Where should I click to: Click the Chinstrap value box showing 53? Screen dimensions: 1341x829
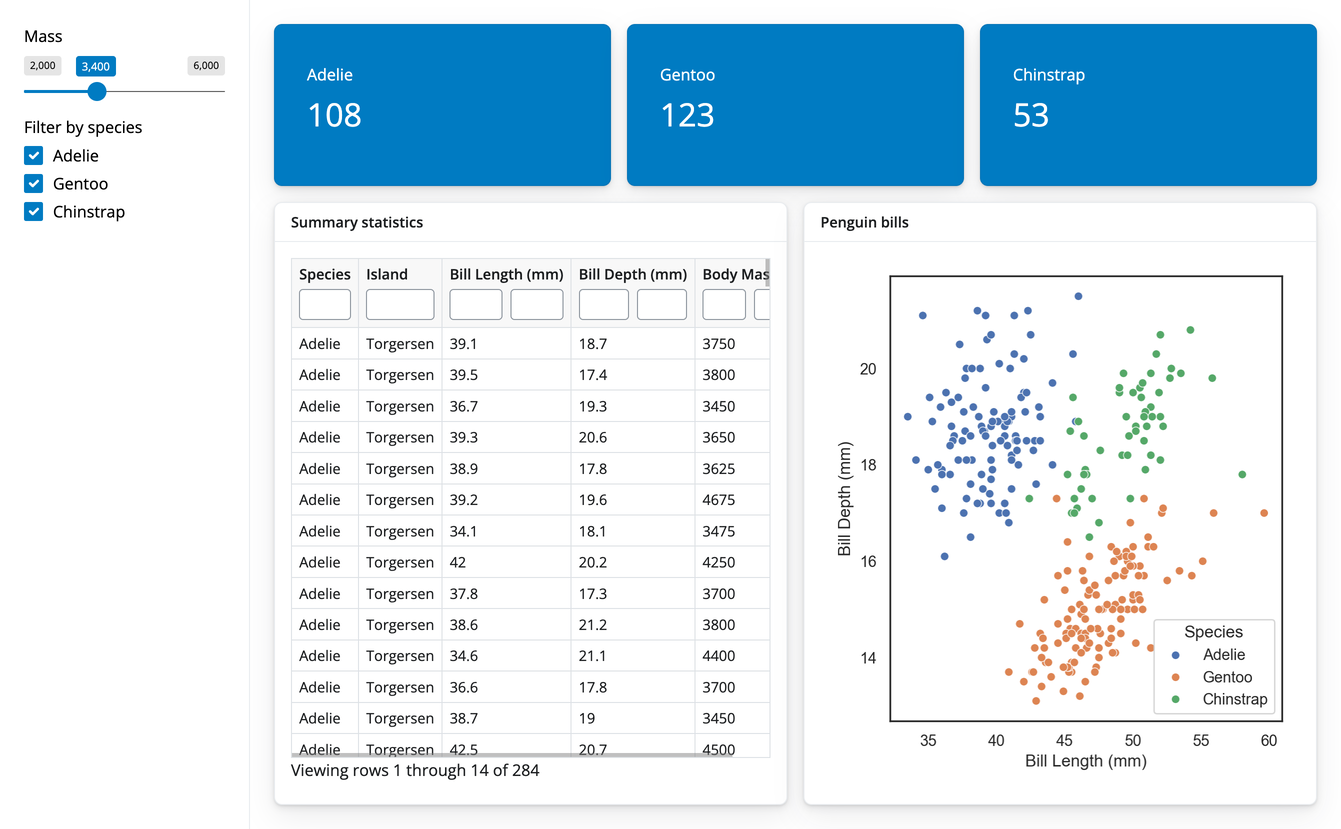click(1148, 105)
